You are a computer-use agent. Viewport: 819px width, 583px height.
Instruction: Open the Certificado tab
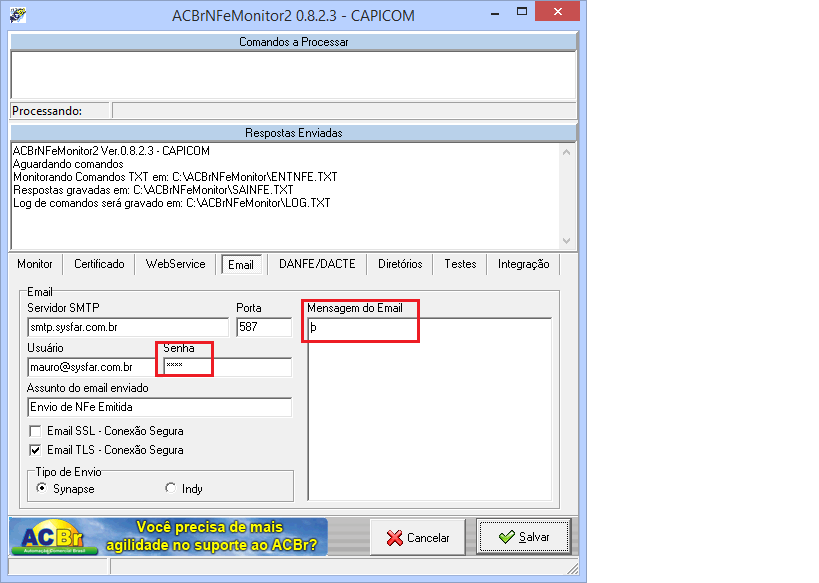[99, 264]
